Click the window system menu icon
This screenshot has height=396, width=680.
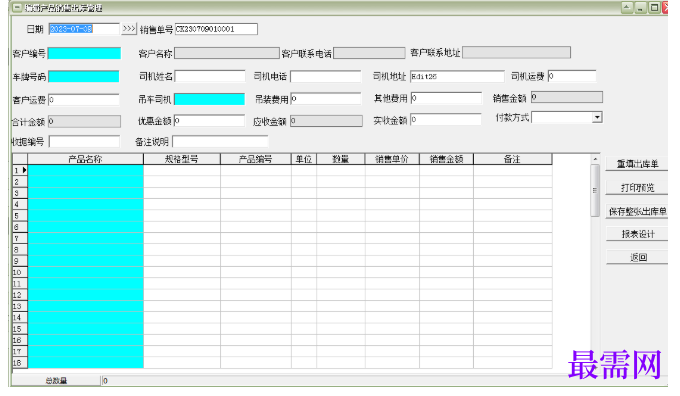point(17,8)
